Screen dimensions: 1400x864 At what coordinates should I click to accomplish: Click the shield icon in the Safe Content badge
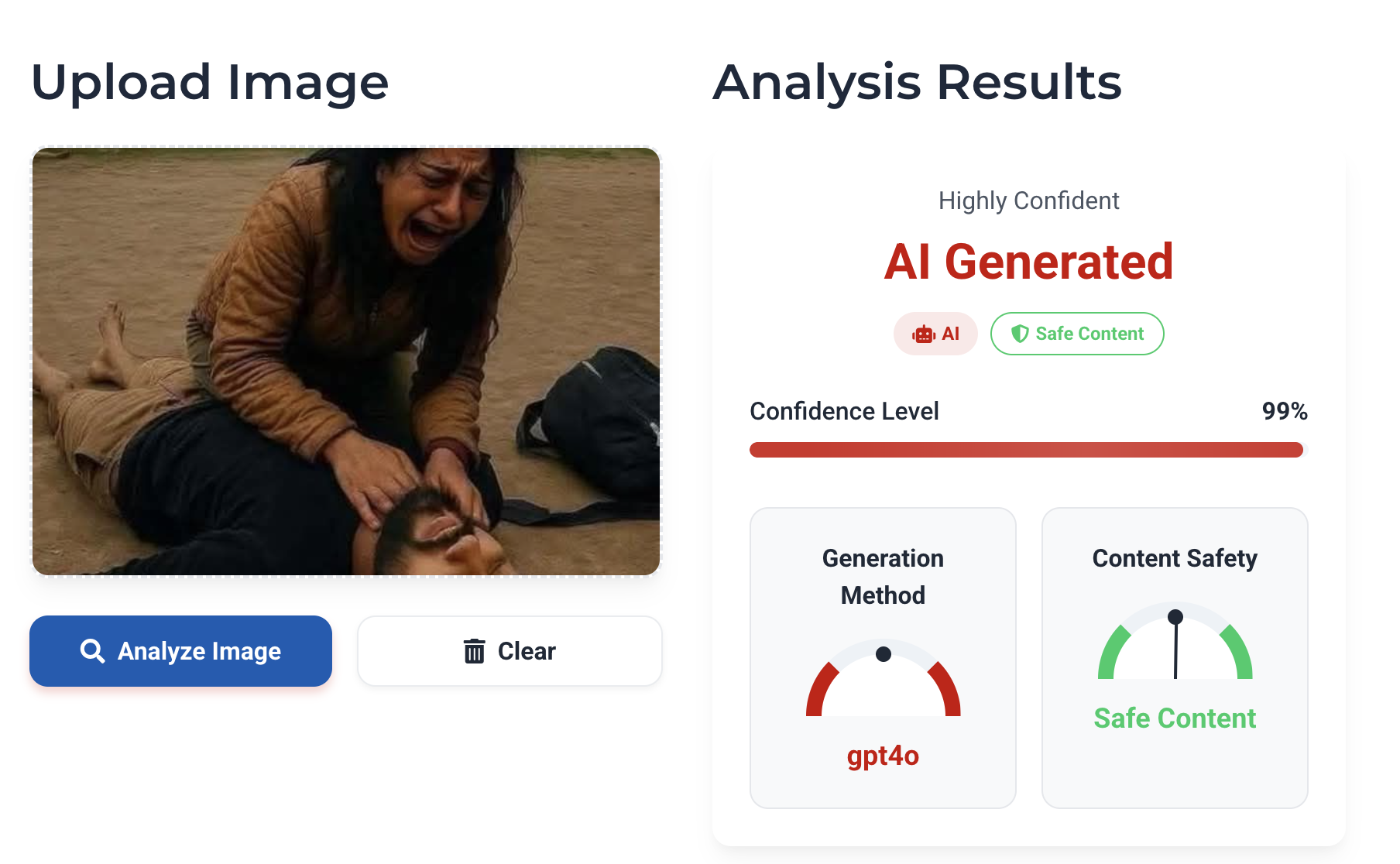pyautogui.click(x=1020, y=334)
